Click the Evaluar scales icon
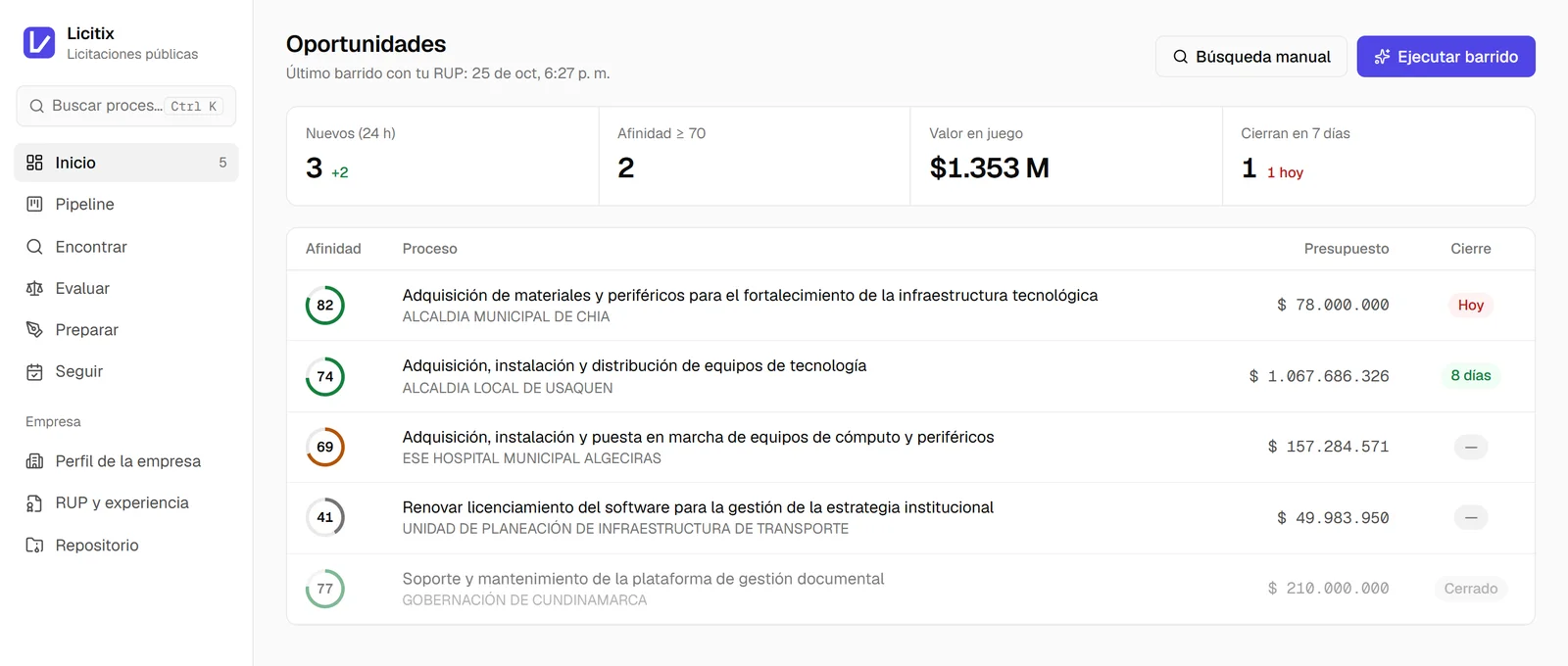Viewport: 1568px width, 666px height. [x=34, y=288]
